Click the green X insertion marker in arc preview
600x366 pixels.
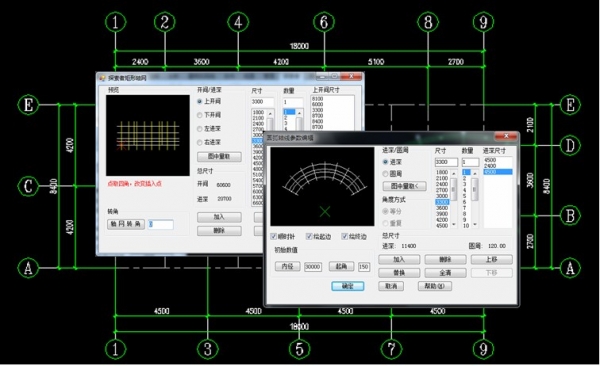pos(325,211)
